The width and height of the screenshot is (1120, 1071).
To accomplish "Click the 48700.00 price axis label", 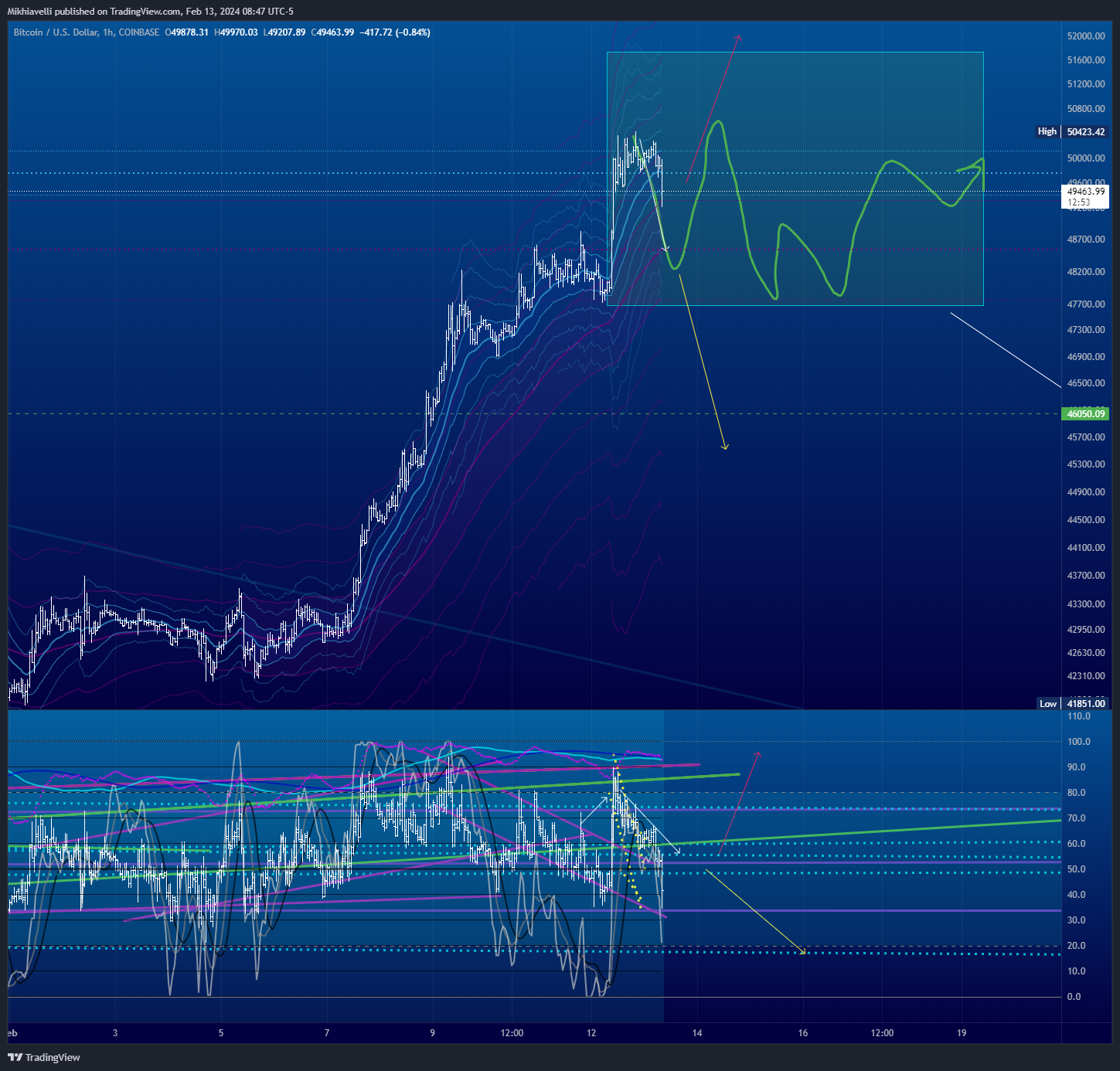I will (1086, 240).
